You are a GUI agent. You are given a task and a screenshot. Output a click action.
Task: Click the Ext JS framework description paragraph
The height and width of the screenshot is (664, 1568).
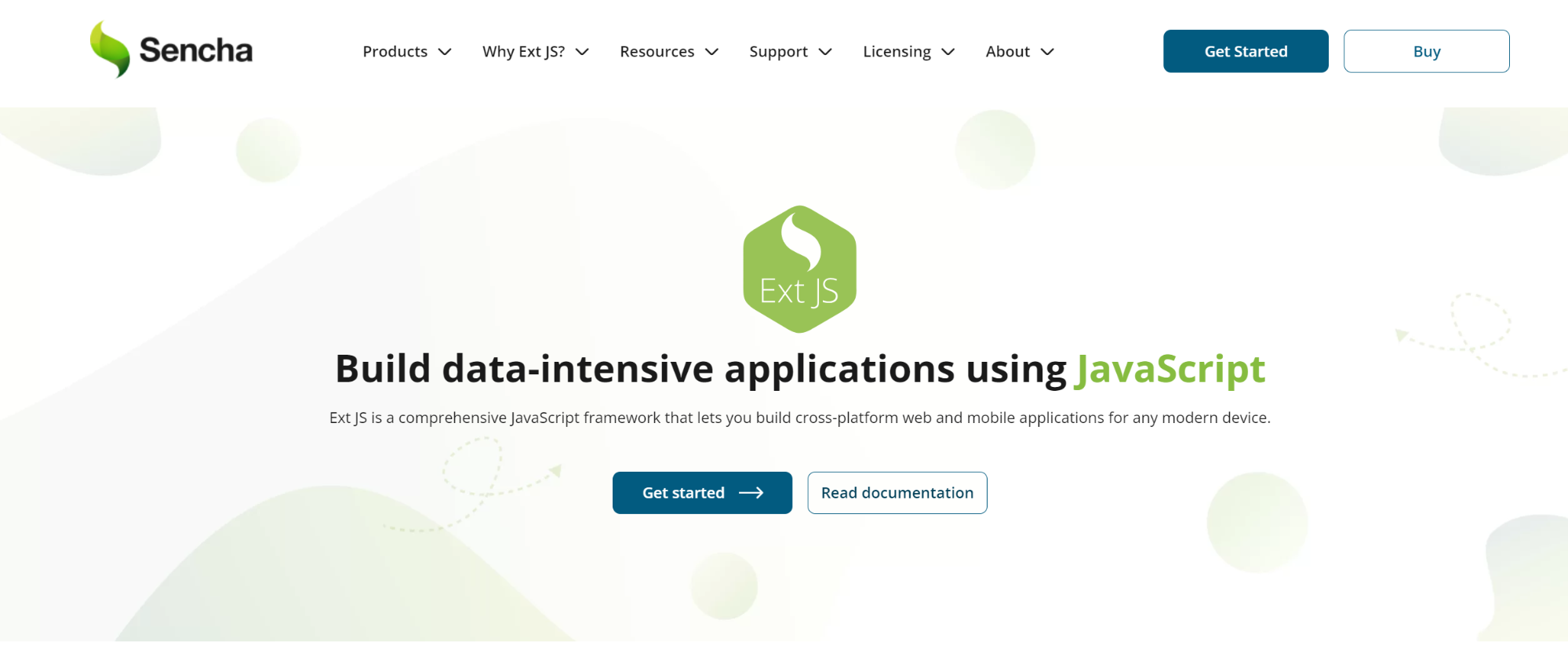(x=800, y=418)
